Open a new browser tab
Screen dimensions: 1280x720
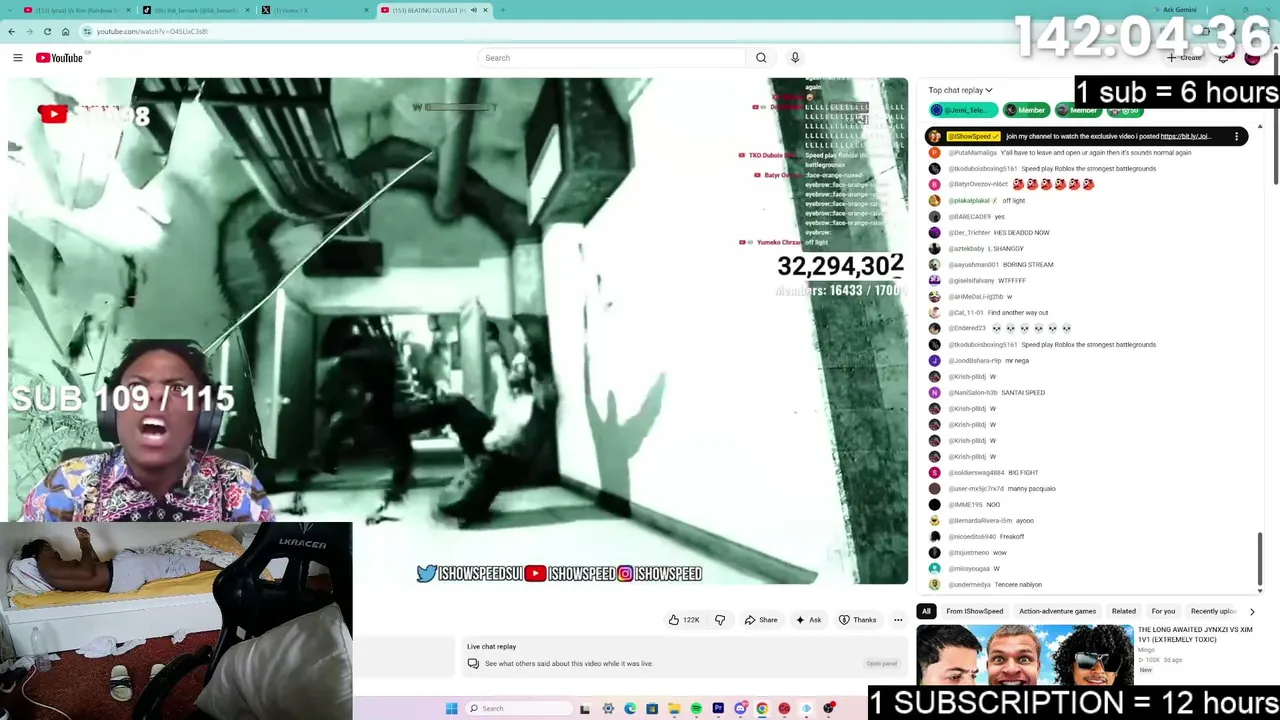[502, 10]
